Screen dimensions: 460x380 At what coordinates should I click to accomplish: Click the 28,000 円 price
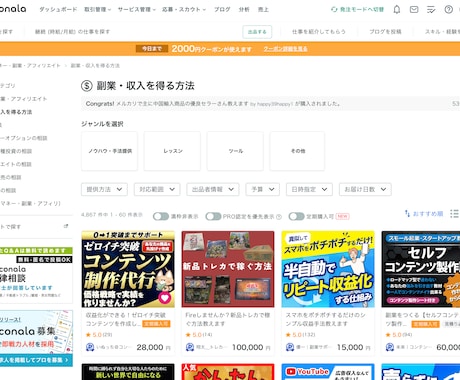(153, 347)
